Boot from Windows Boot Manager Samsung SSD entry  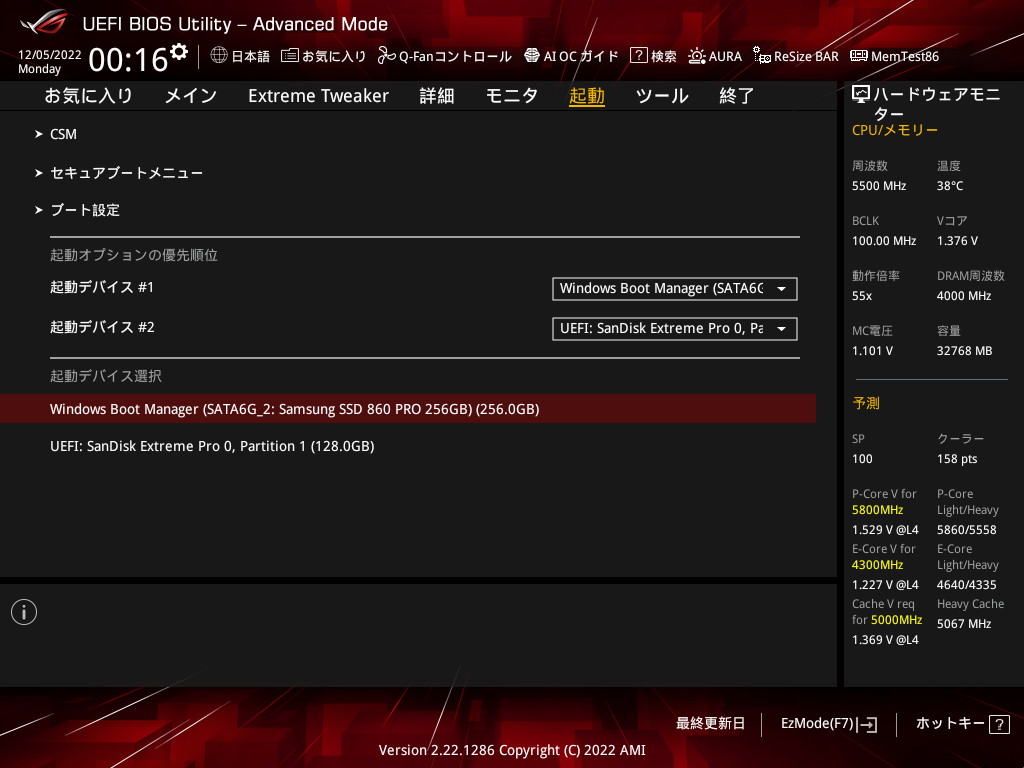point(408,409)
